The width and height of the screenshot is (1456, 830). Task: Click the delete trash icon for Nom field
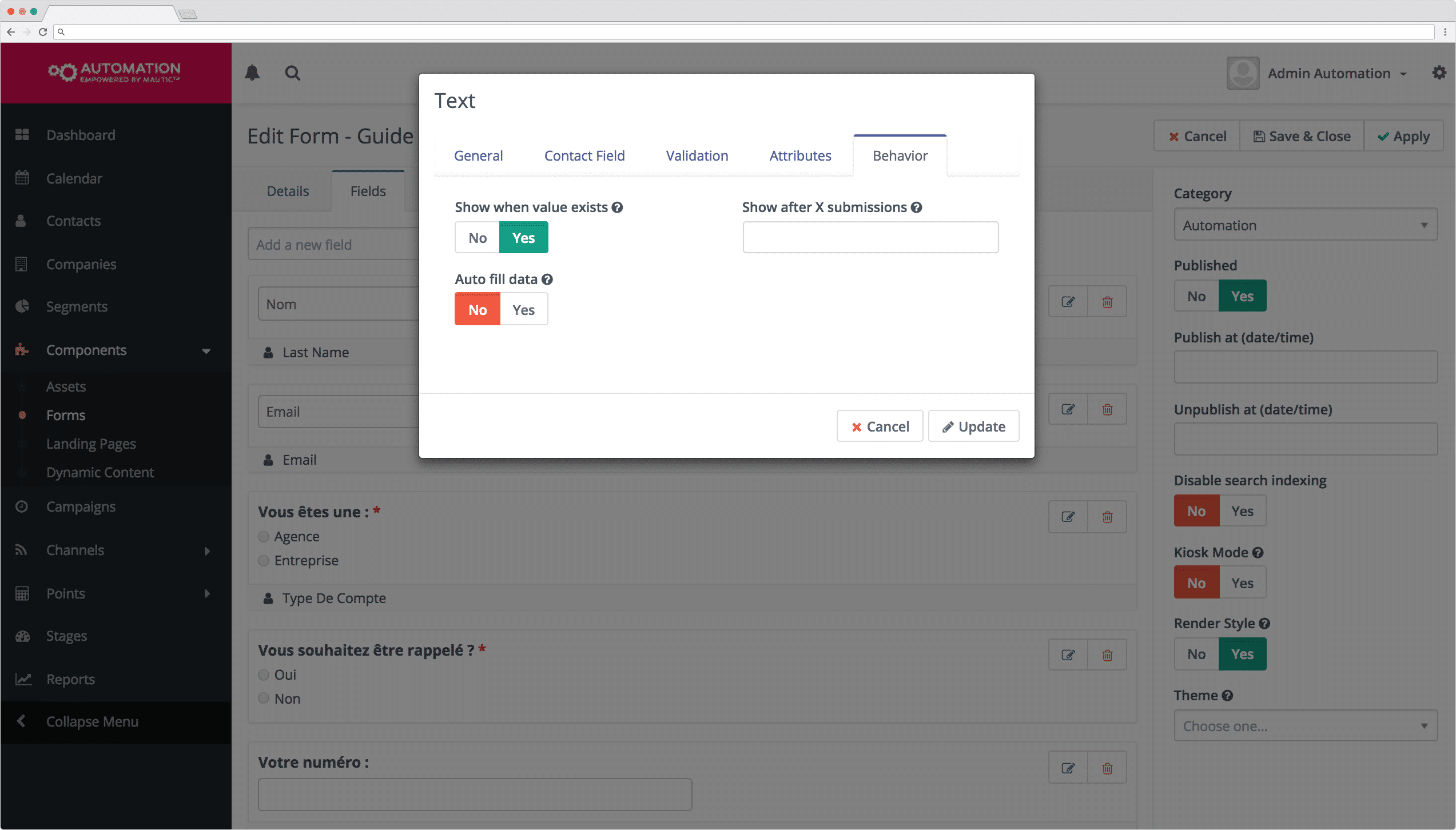[x=1107, y=302]
